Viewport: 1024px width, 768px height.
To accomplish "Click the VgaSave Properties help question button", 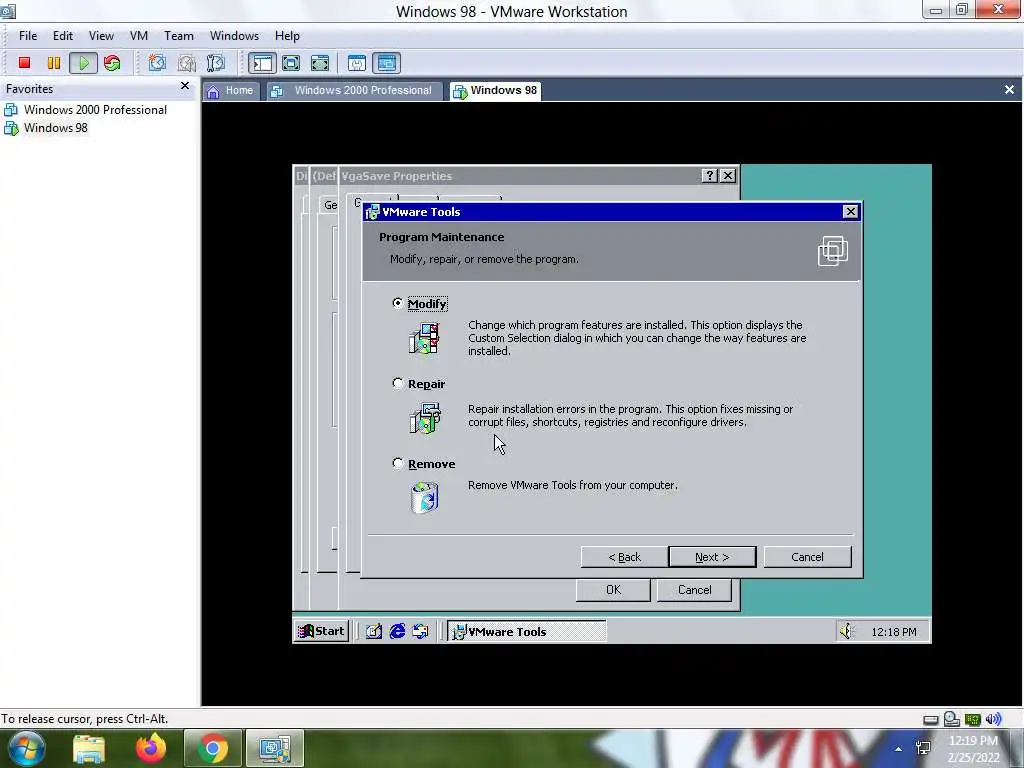I will pyautogui.click(x=709, y=175).
